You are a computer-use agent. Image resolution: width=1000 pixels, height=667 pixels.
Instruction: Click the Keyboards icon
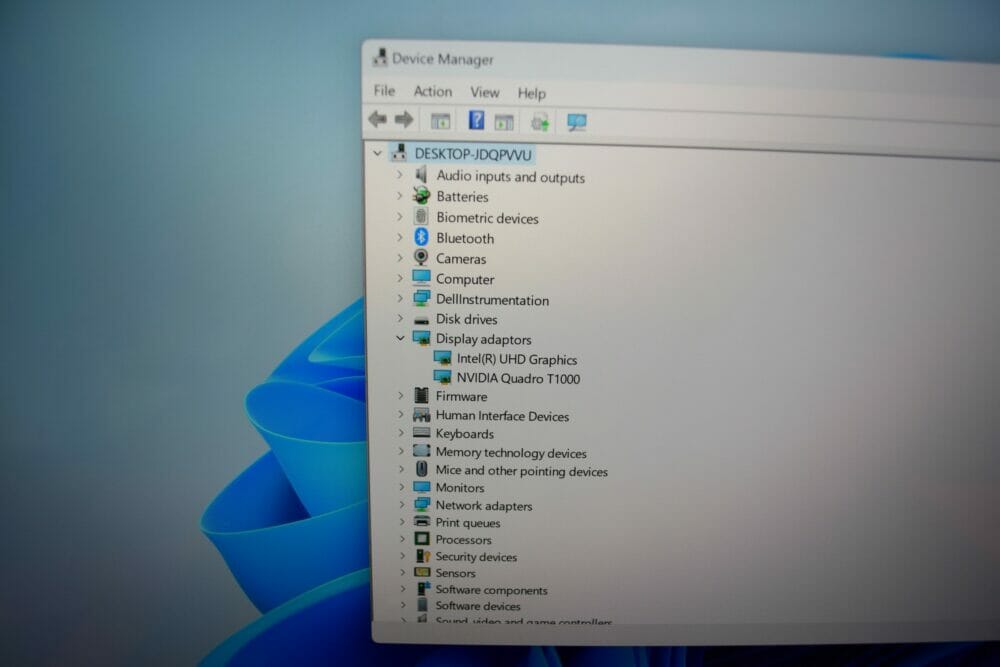click(x=422, y=432)
